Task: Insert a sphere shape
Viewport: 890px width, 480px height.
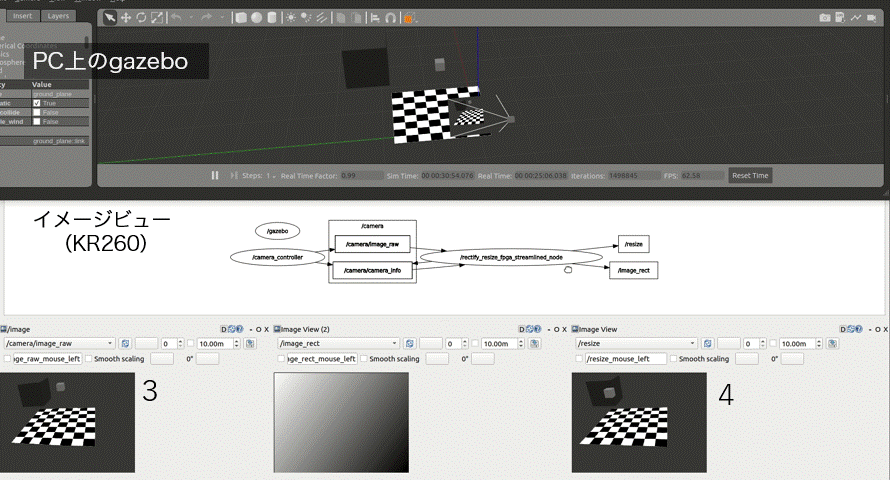Action: [257, 18]
